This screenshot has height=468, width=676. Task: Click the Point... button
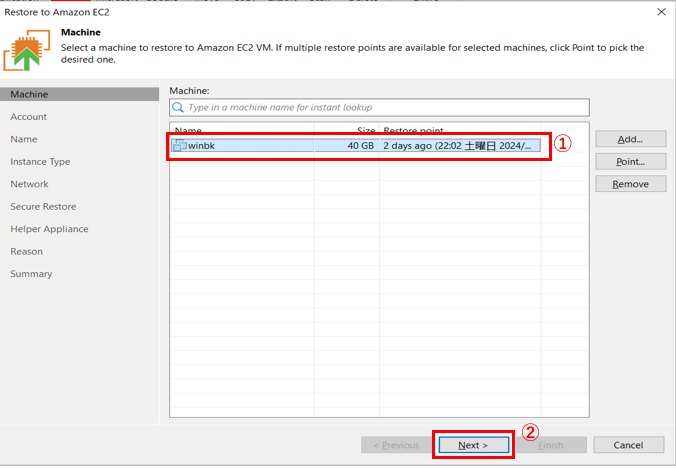(630, 162)
